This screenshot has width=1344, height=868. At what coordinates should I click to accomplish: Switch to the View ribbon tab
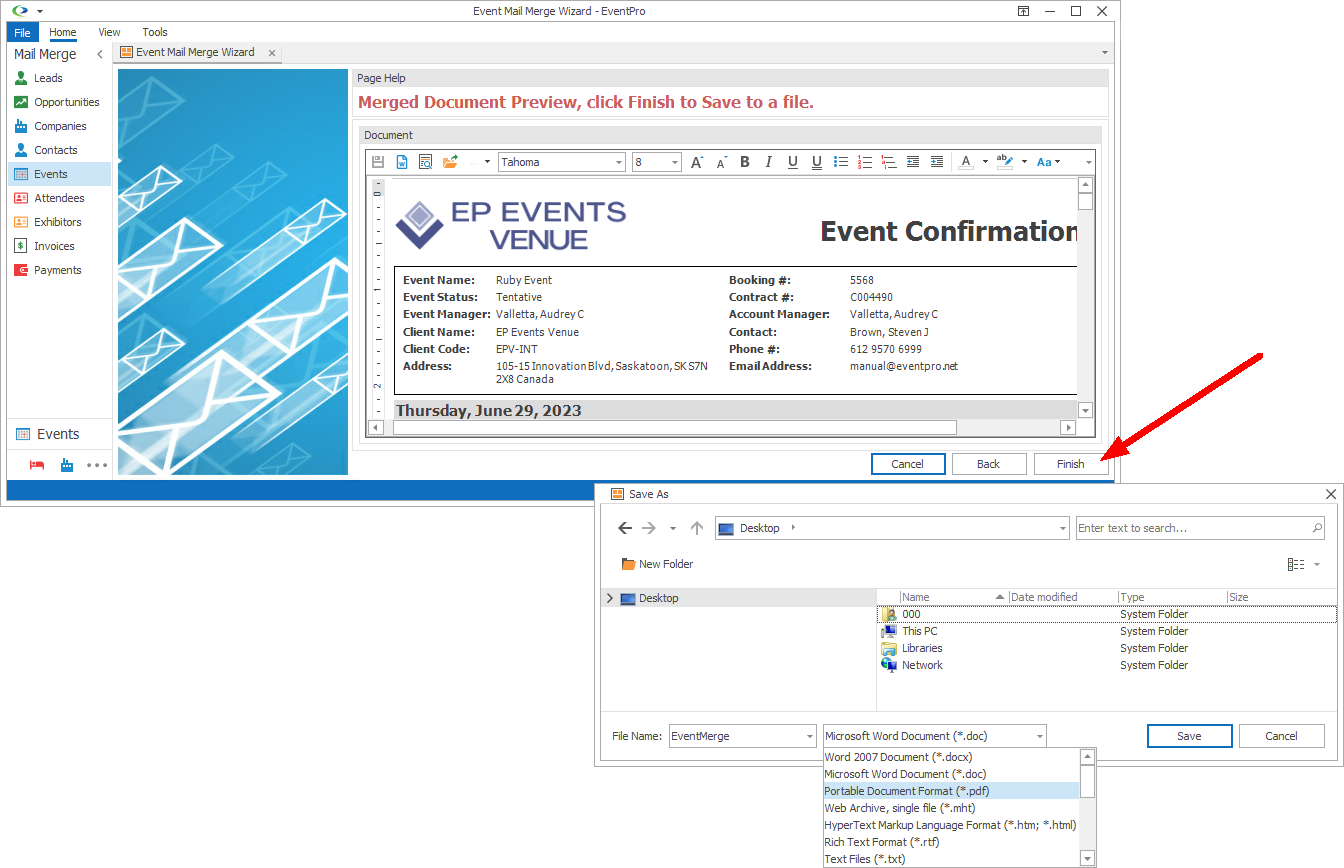pos(109,32)
